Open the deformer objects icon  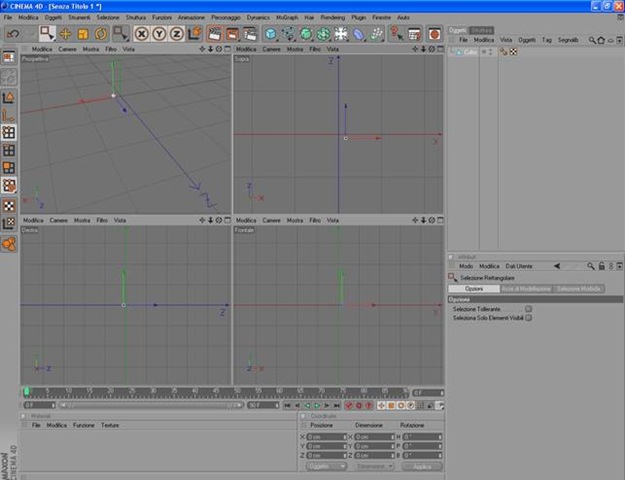point(359,34)
